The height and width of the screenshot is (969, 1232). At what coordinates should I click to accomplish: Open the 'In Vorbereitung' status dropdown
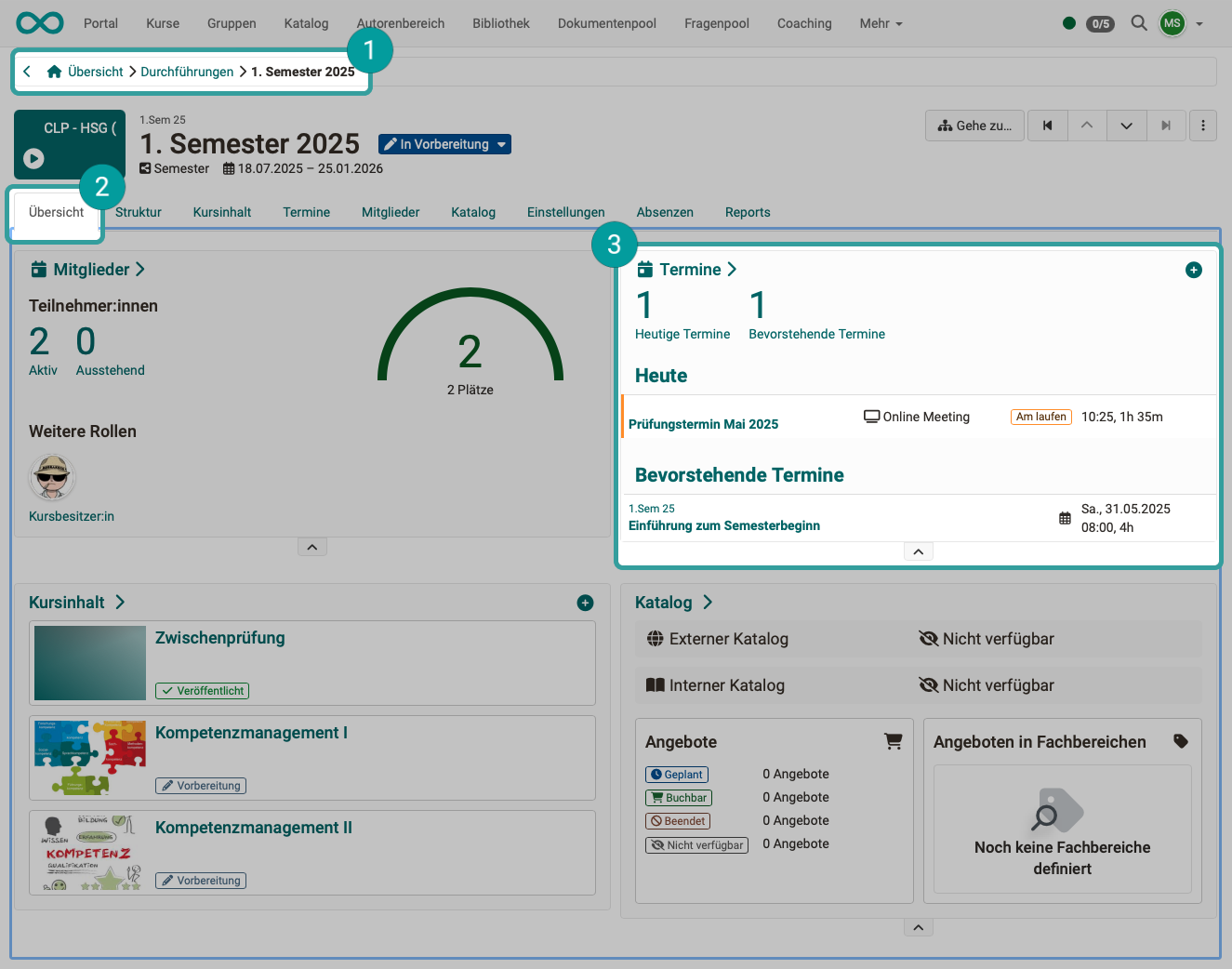click(444, 144)
